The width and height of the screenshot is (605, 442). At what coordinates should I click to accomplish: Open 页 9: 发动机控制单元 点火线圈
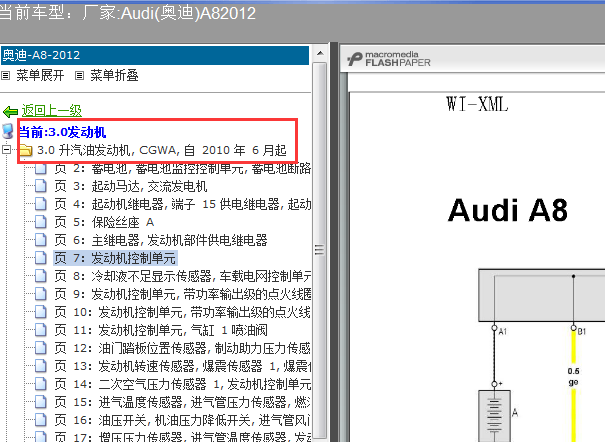click(x=182, y=294)
